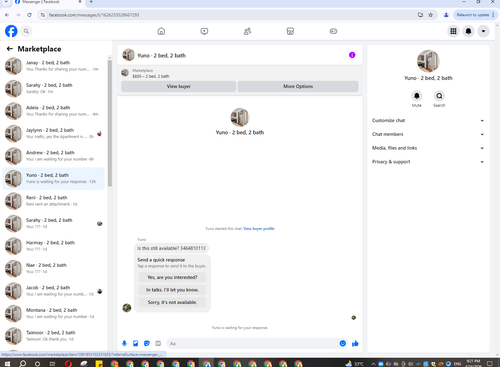The height and width of the screenshot is (367, 500).
Task: Expand Media, files and links section
Action: coord(428,148)
